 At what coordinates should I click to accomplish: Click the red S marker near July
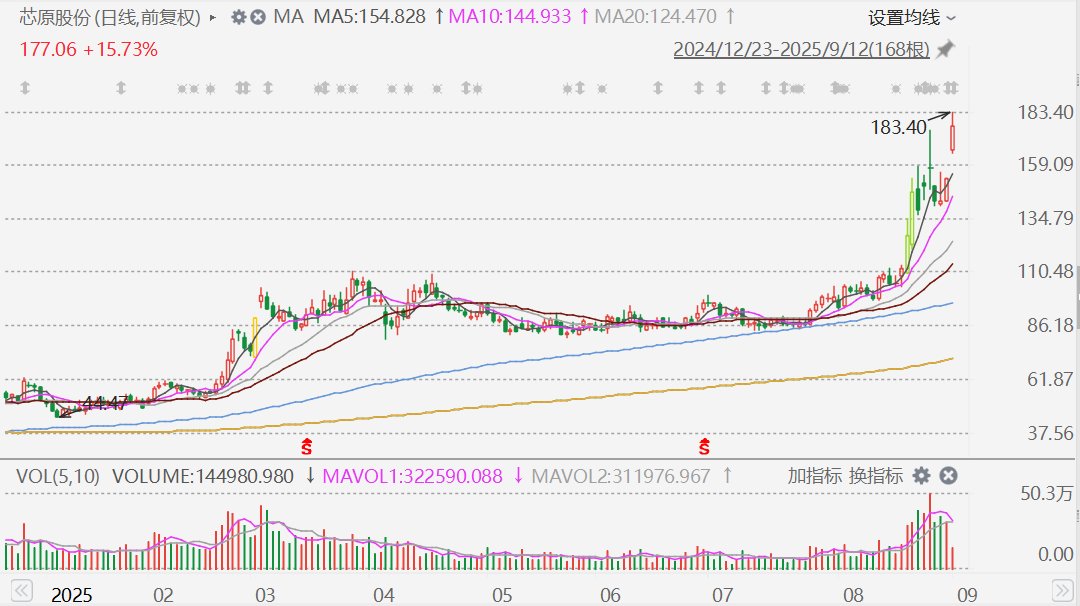coord(704,447)
